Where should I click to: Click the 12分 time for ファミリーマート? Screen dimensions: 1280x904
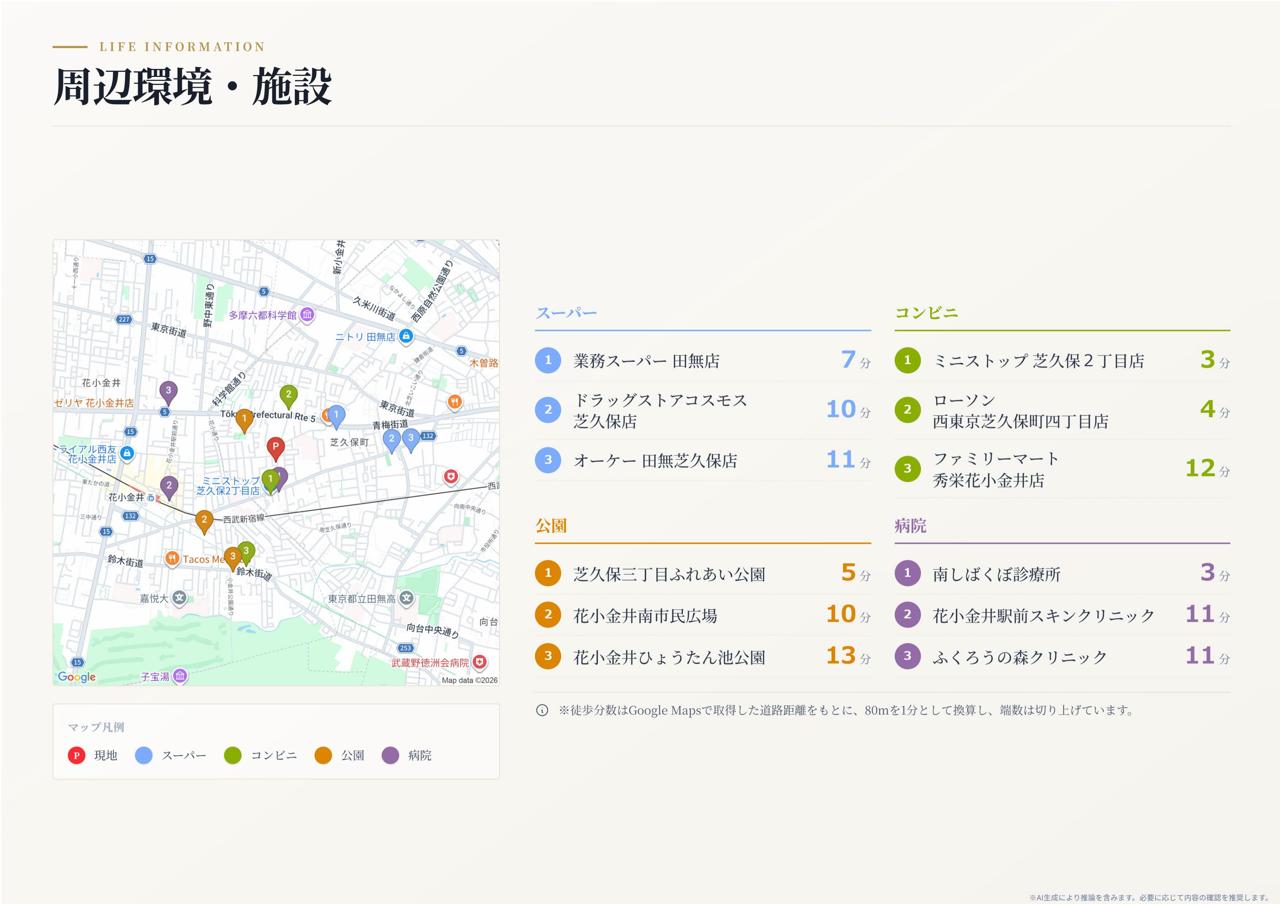tap(1208, 468)
